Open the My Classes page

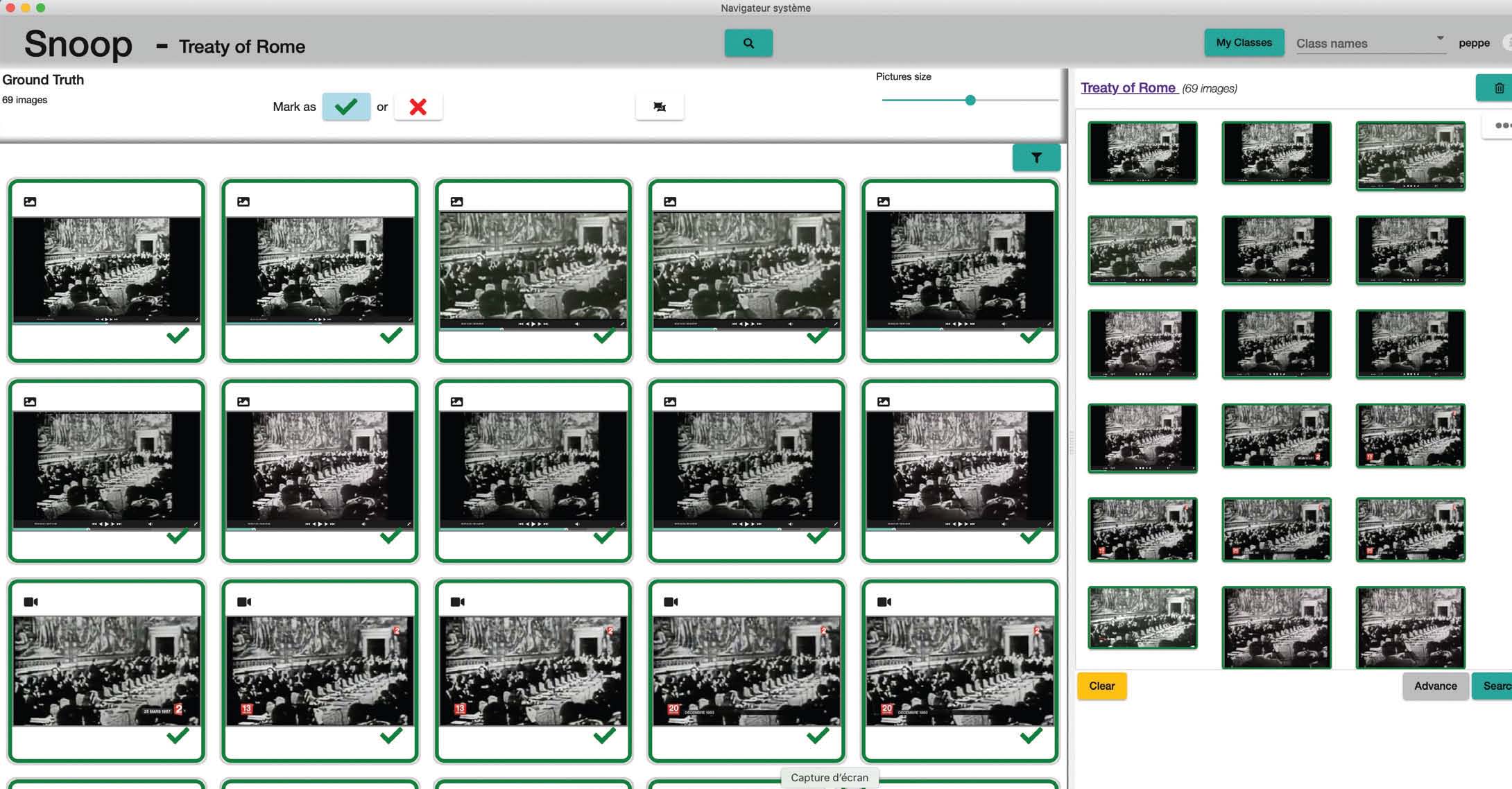pos(1244,42)
